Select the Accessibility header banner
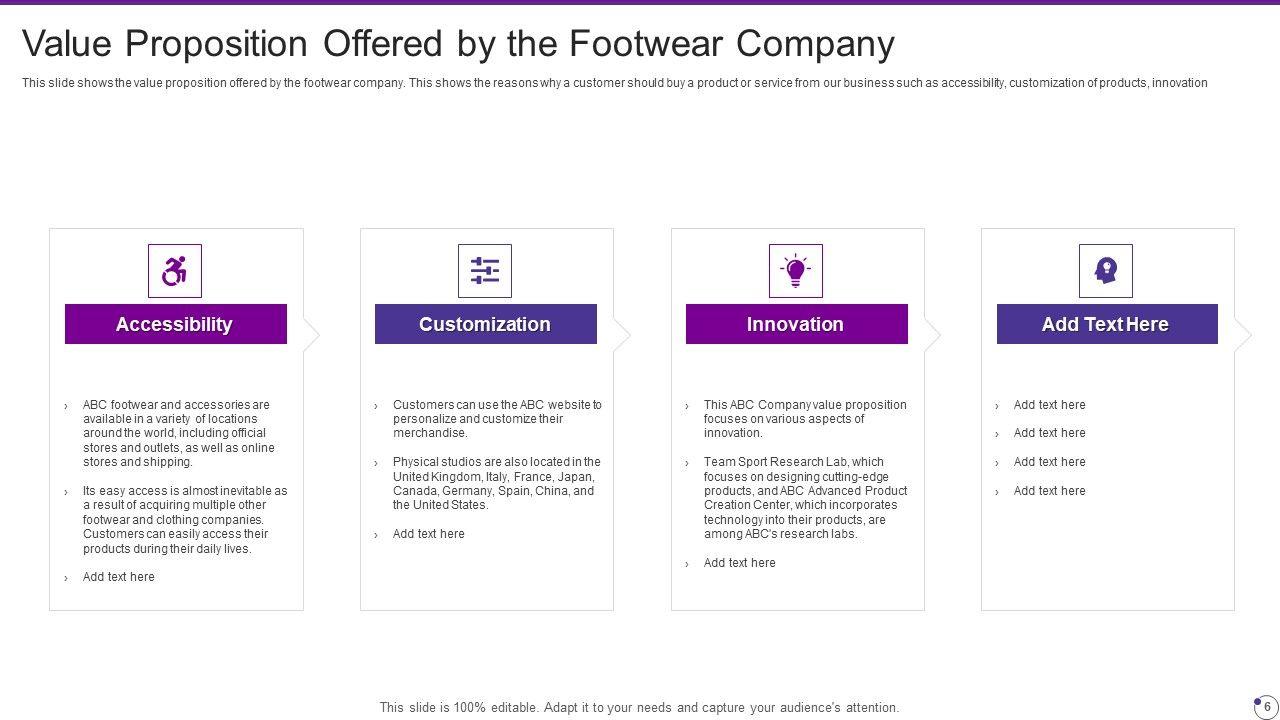 [175, 324]
